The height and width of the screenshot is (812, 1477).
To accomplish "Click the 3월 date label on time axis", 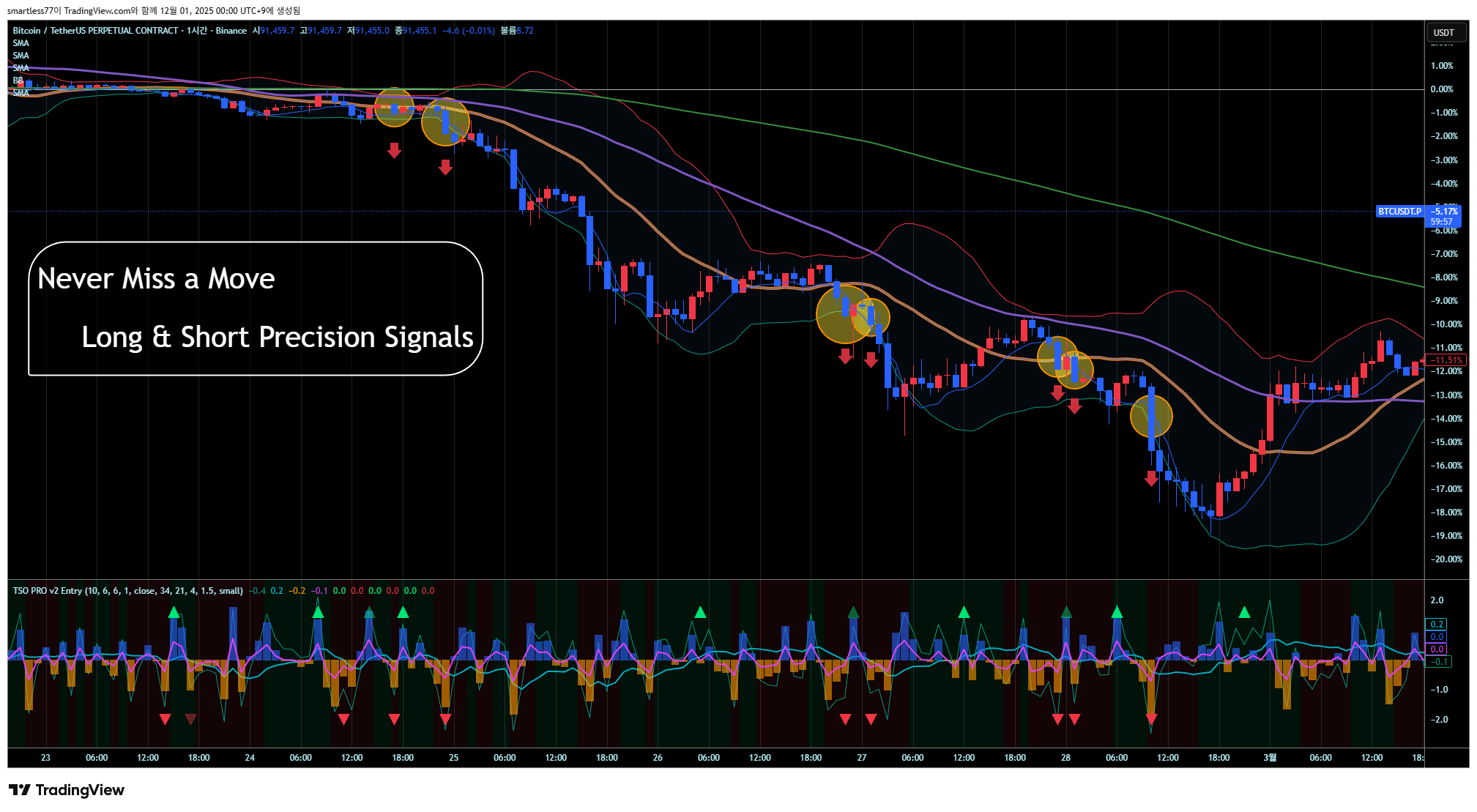I will pyautogui.click(x=1269, y=758).
